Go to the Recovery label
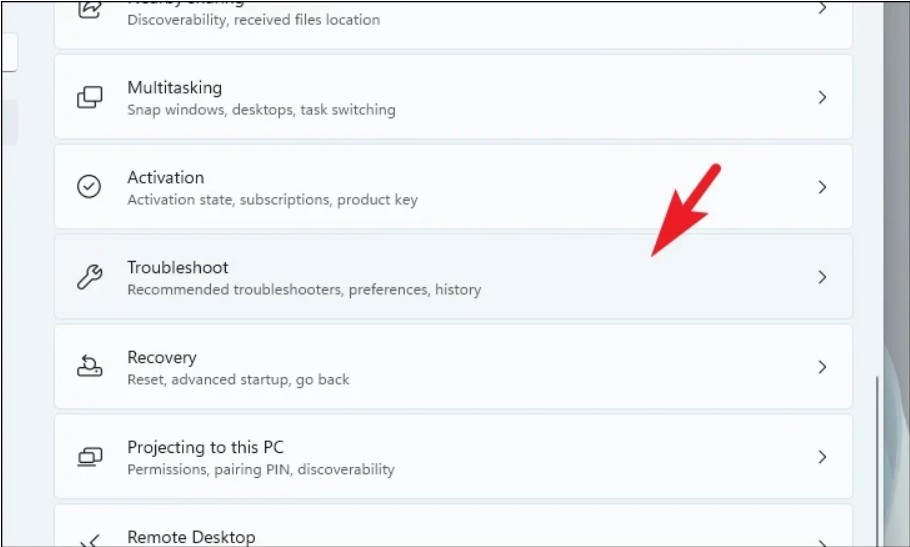 click(161, 358)
